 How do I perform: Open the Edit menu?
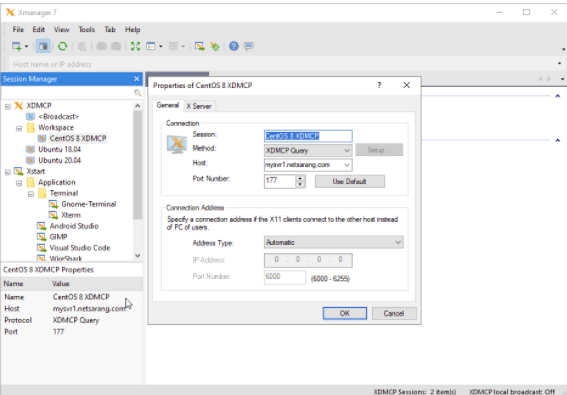pos(39,30)
